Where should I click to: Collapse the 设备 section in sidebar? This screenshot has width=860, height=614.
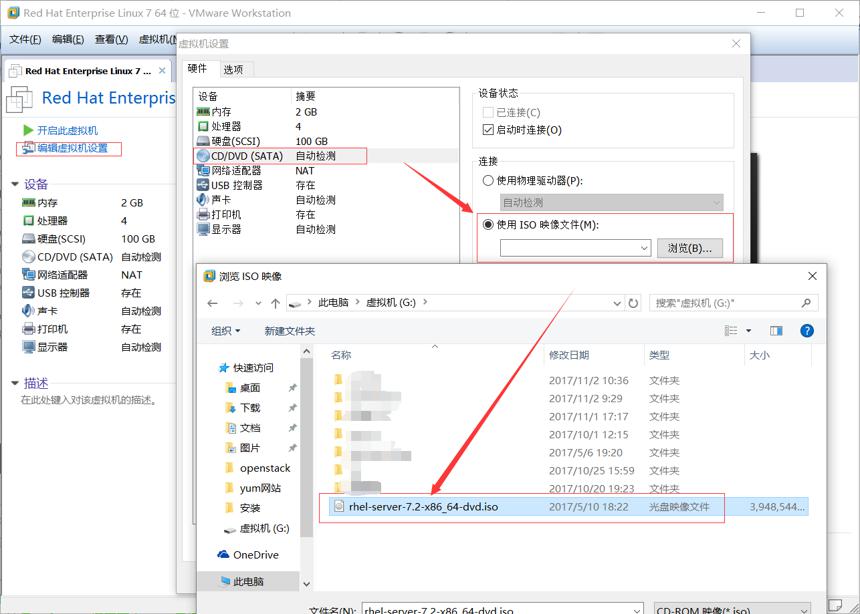(15, 184)
